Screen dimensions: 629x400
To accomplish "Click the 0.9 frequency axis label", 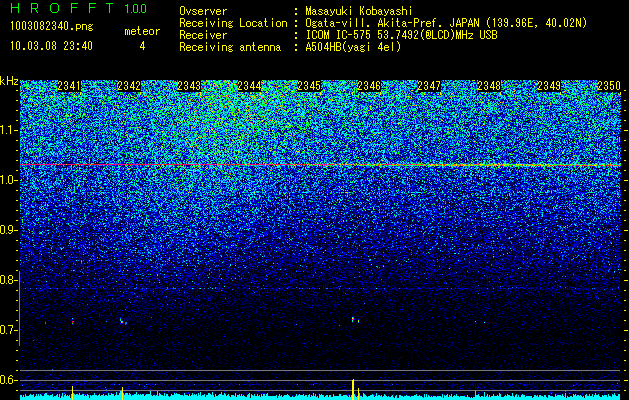I will pyautogui.click(x=9, y=230).
